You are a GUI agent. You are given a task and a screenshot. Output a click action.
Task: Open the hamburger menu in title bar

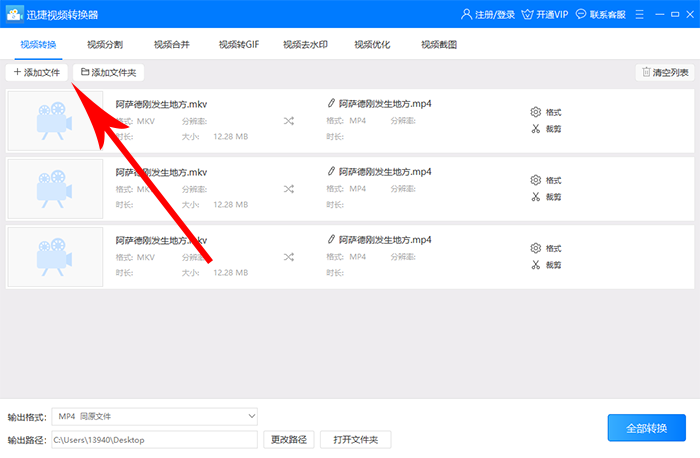tap(639, 14)
